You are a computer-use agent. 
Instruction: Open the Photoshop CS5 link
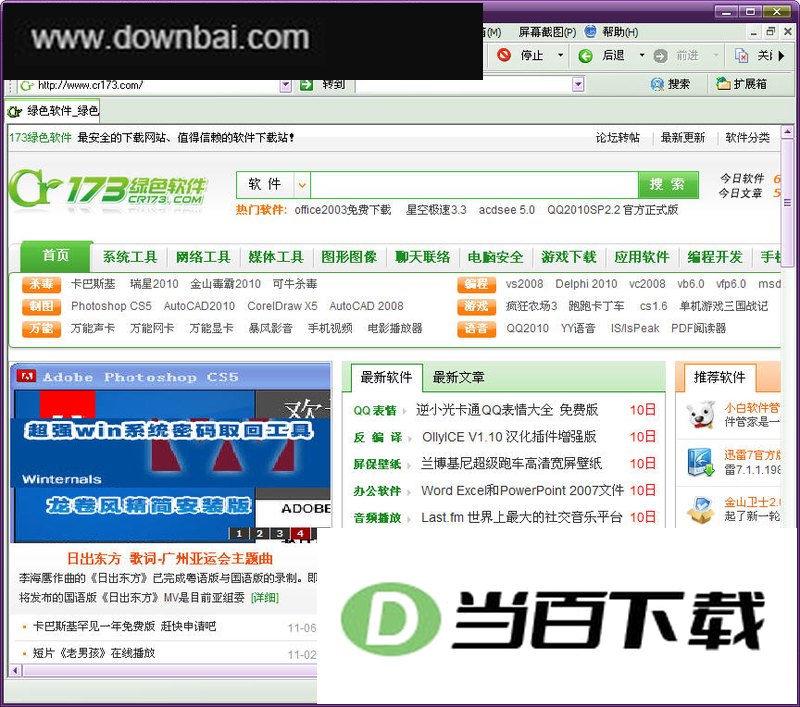pos(111,306)
